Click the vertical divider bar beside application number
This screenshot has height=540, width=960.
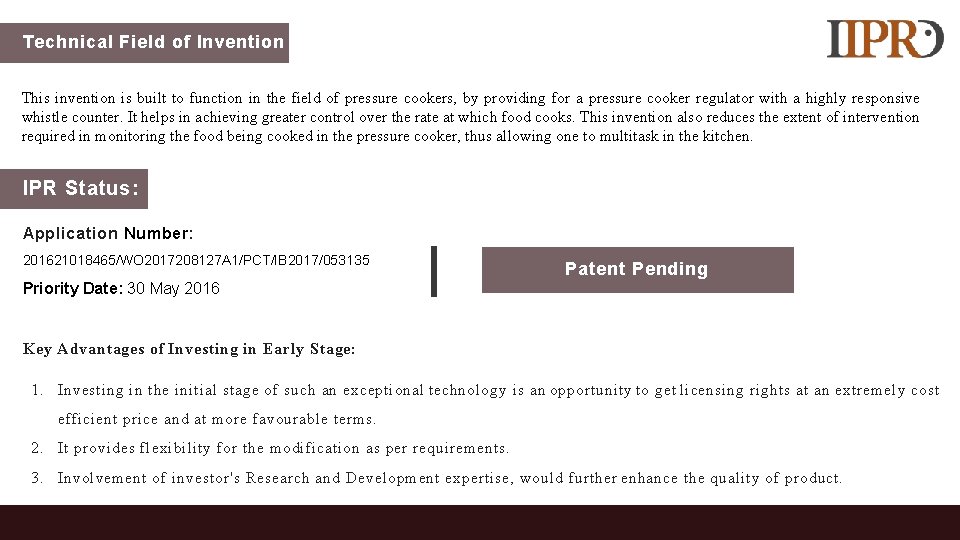pos(434,271)
